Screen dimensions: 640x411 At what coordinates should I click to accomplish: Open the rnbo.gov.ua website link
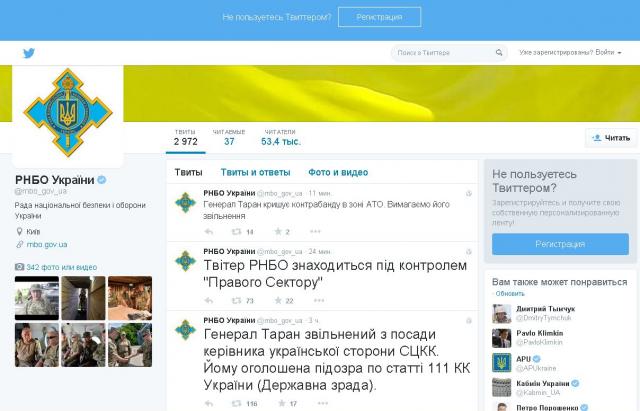point(47,244)
